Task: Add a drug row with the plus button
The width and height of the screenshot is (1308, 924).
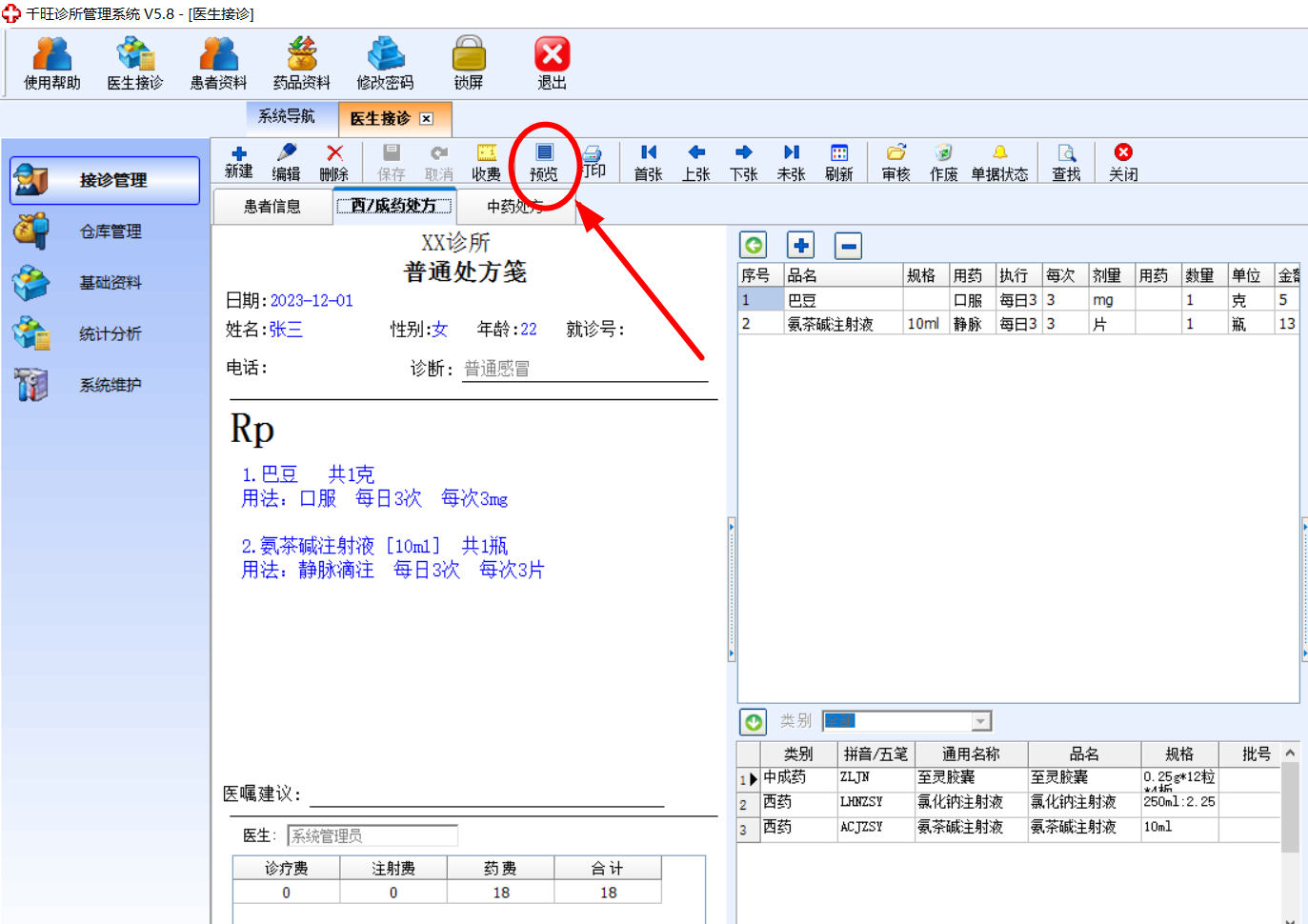Action: point(801,246)
